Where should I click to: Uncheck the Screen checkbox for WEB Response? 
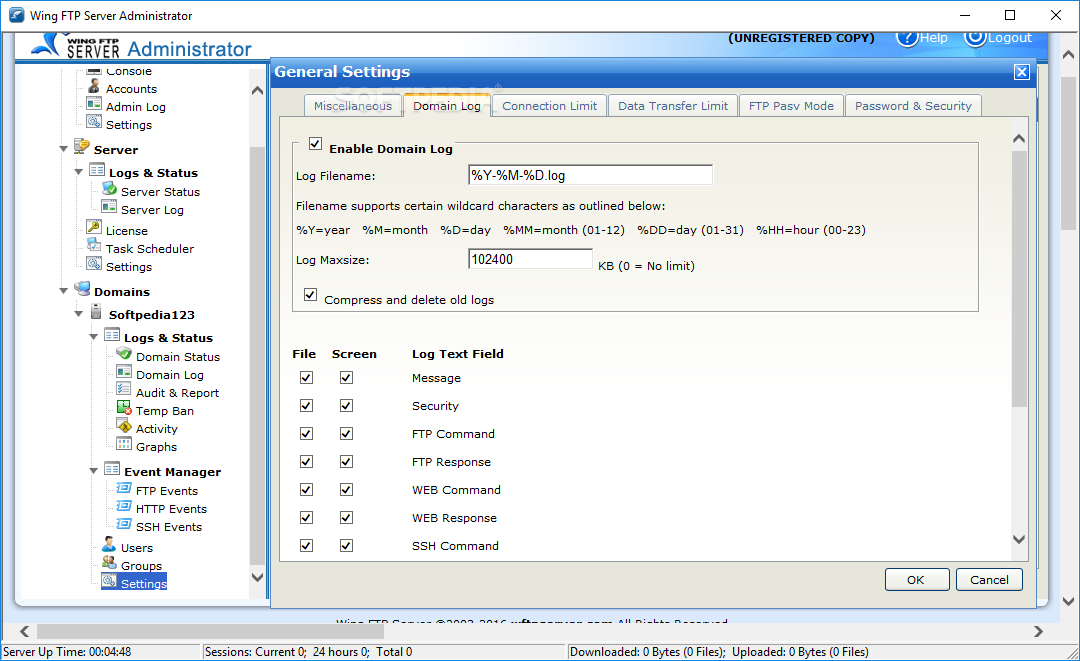346,517
